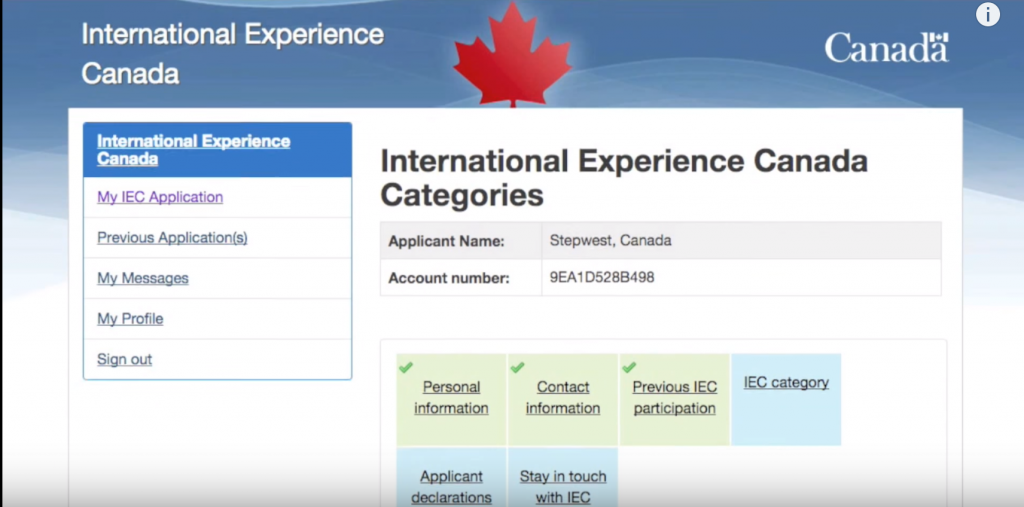Open the Applicant declarations section
1024x507 pixels.
451,486
